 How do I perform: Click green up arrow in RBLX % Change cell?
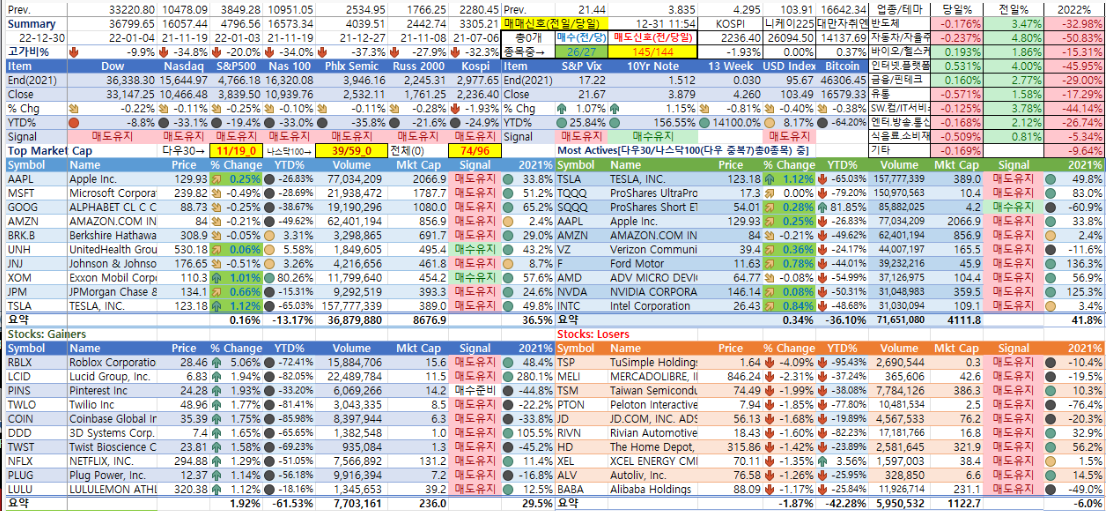(215, 363)
